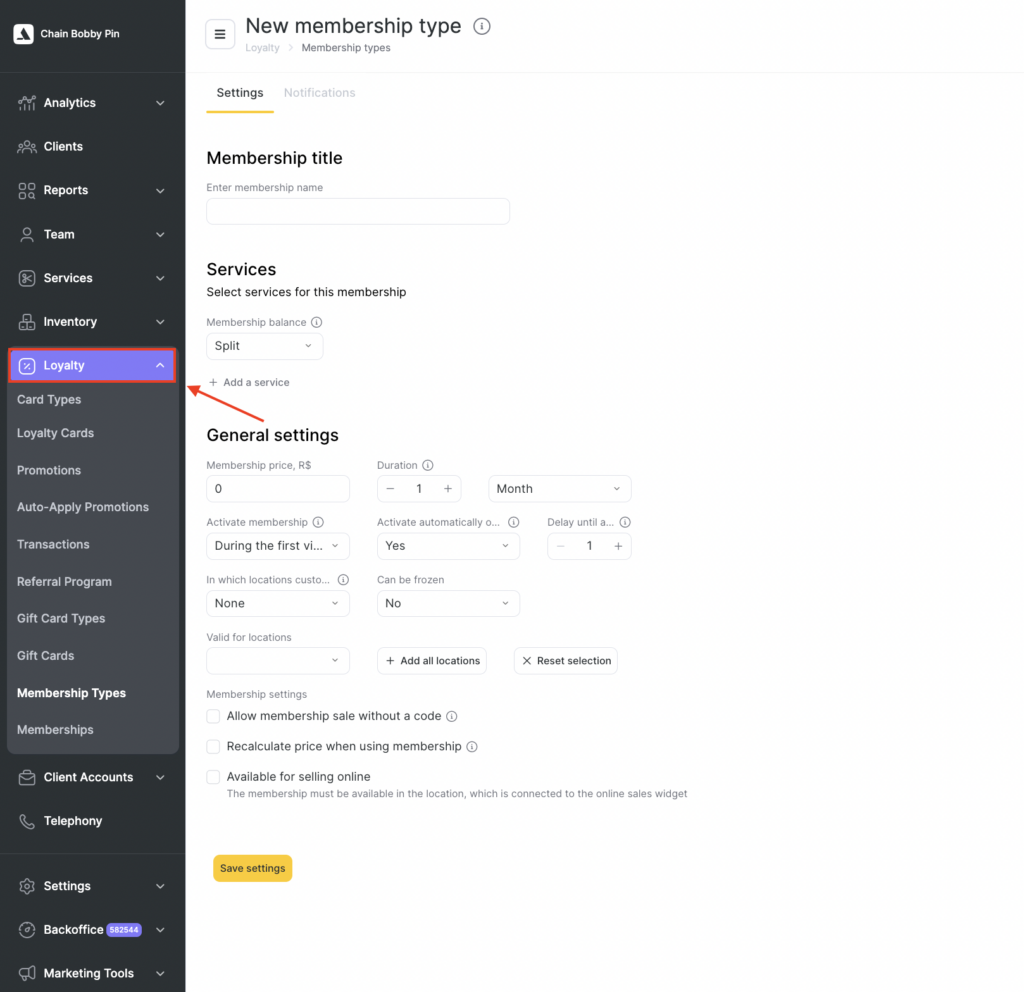Check Recalculate price when using membership
1024x992 pixels.
[x=213, y=746]
